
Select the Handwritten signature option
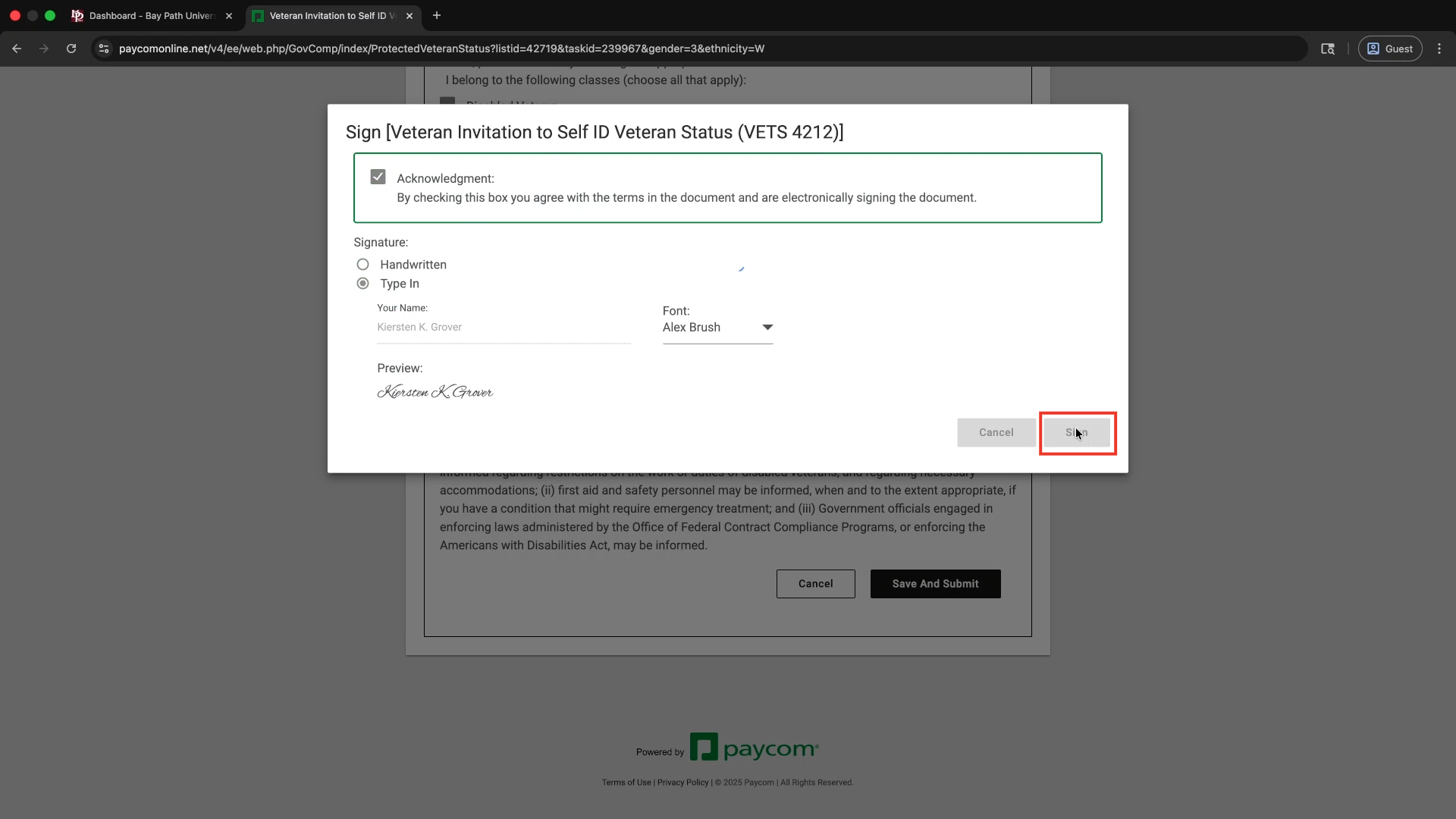pos(363,265)
